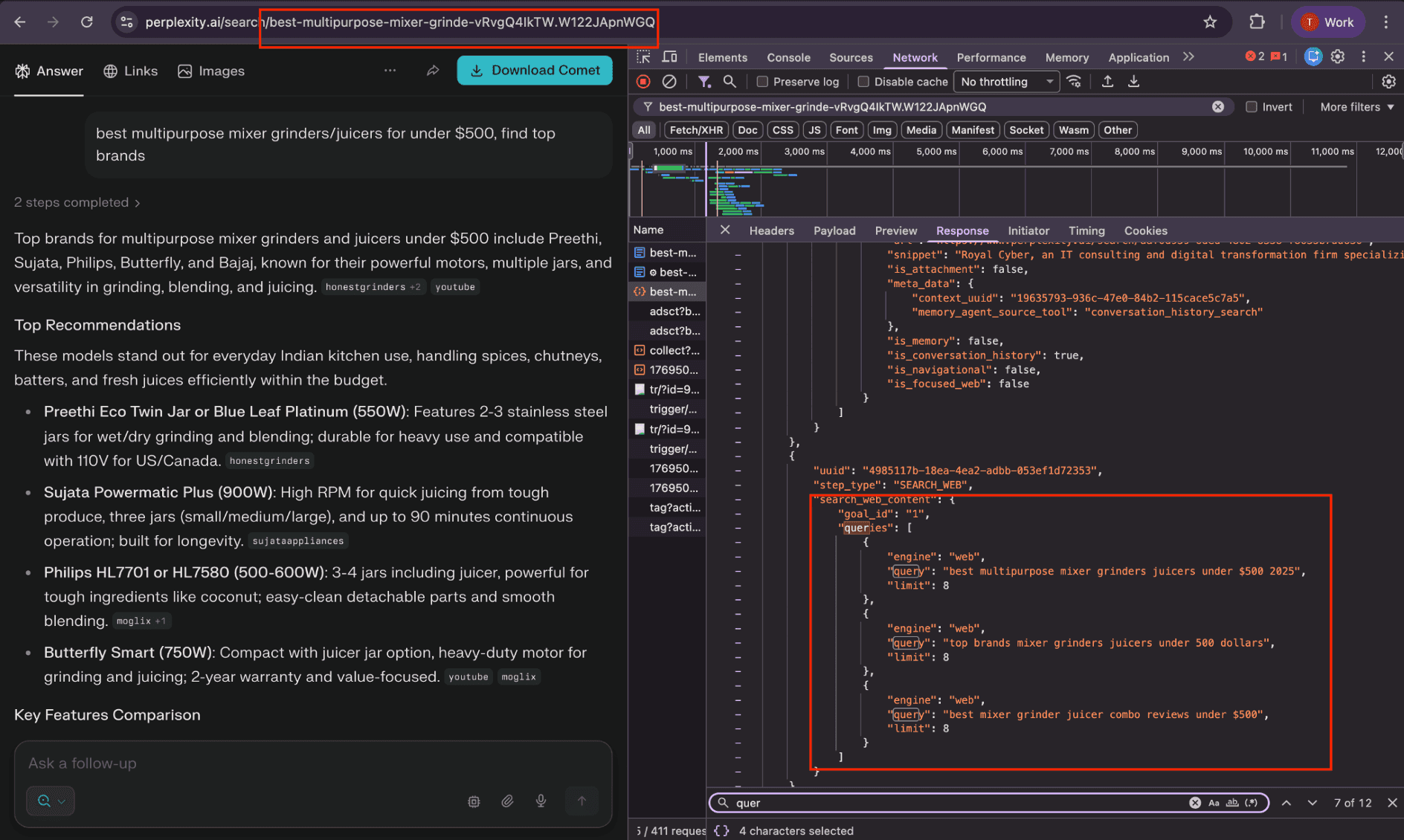Filter requests by Doc type
1404x840 pixels.
pos(747,130)
